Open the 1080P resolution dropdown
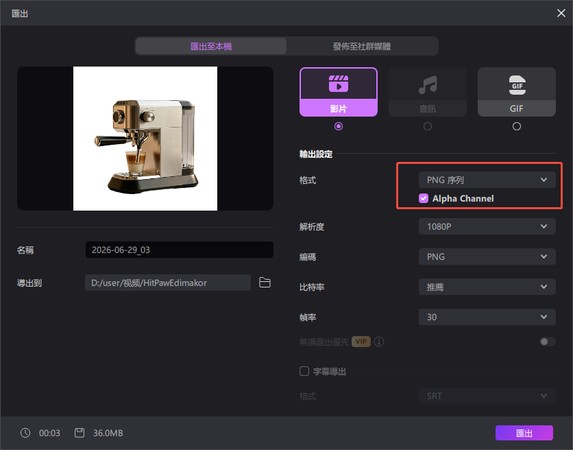 point(487,227)
